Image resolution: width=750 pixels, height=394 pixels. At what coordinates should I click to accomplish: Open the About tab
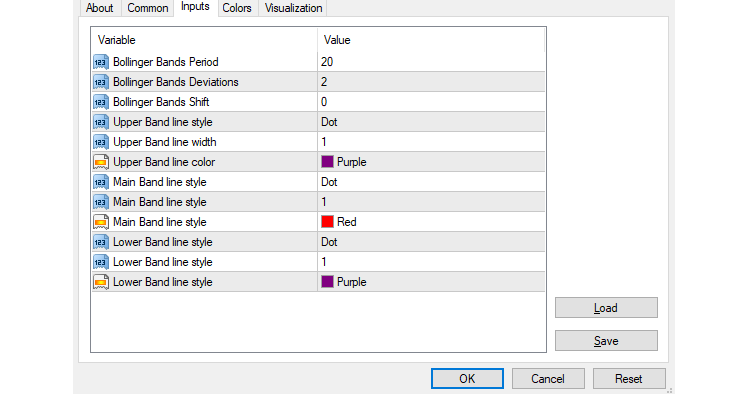[x=99, y=8]
